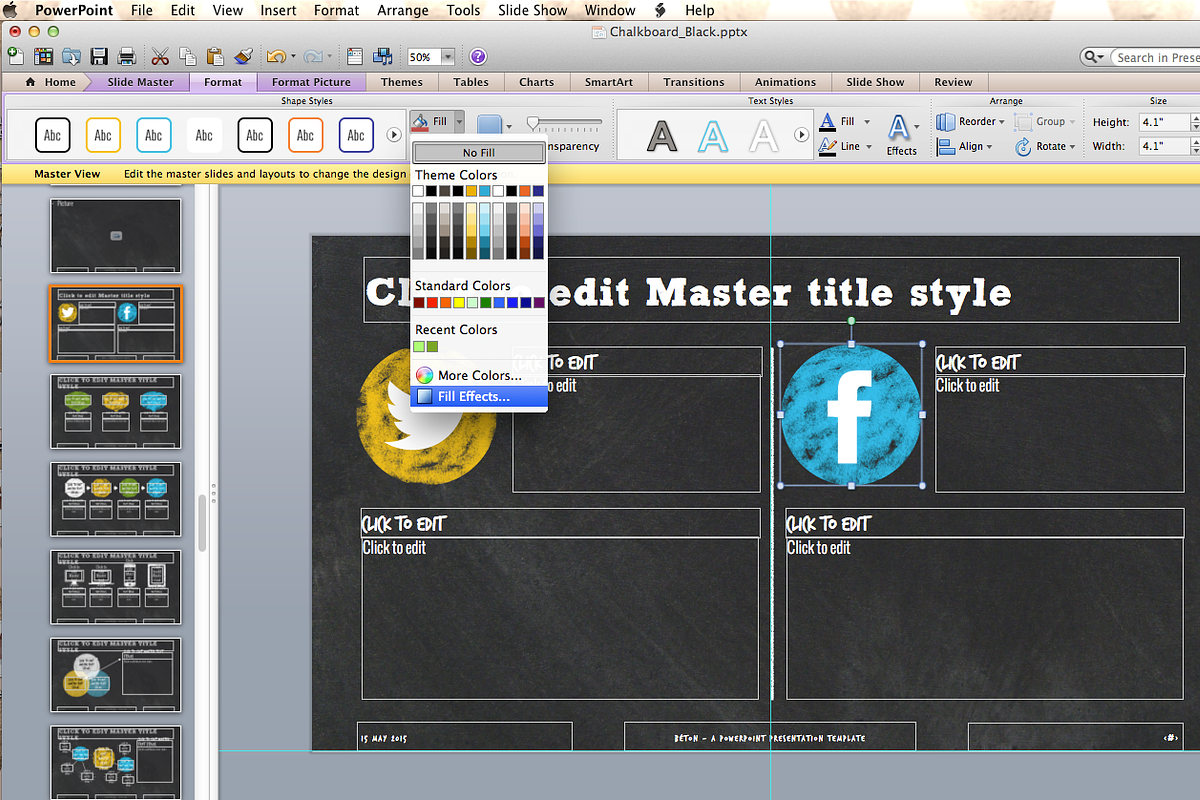
Task: Click the Transparency slider handle
Action: pyautogui.click(x=534, y=124)
